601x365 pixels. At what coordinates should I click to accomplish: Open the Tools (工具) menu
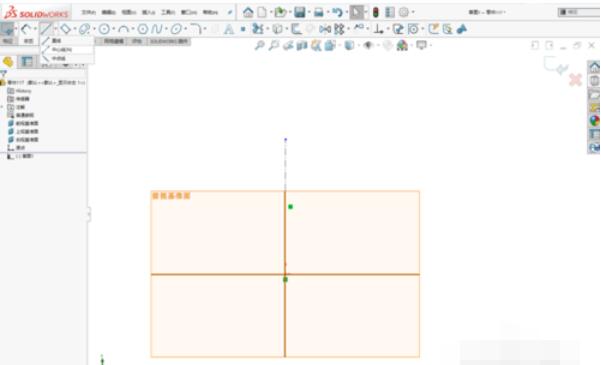[x=168, y=12]
